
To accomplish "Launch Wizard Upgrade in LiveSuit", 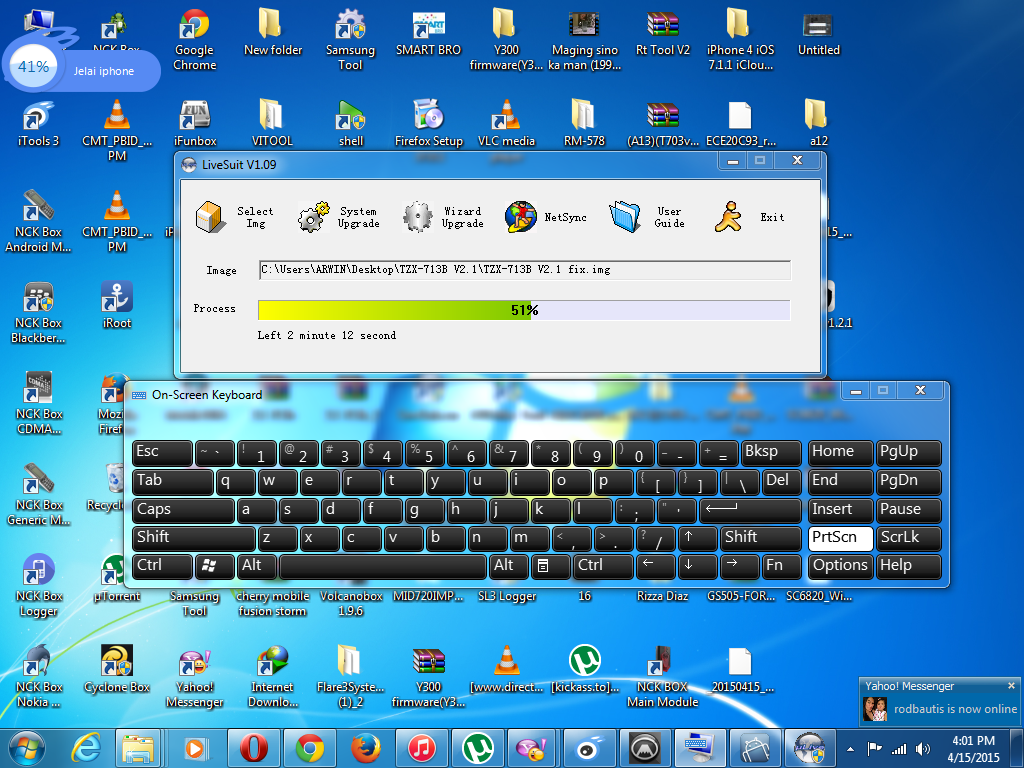I will pos(417,217).
